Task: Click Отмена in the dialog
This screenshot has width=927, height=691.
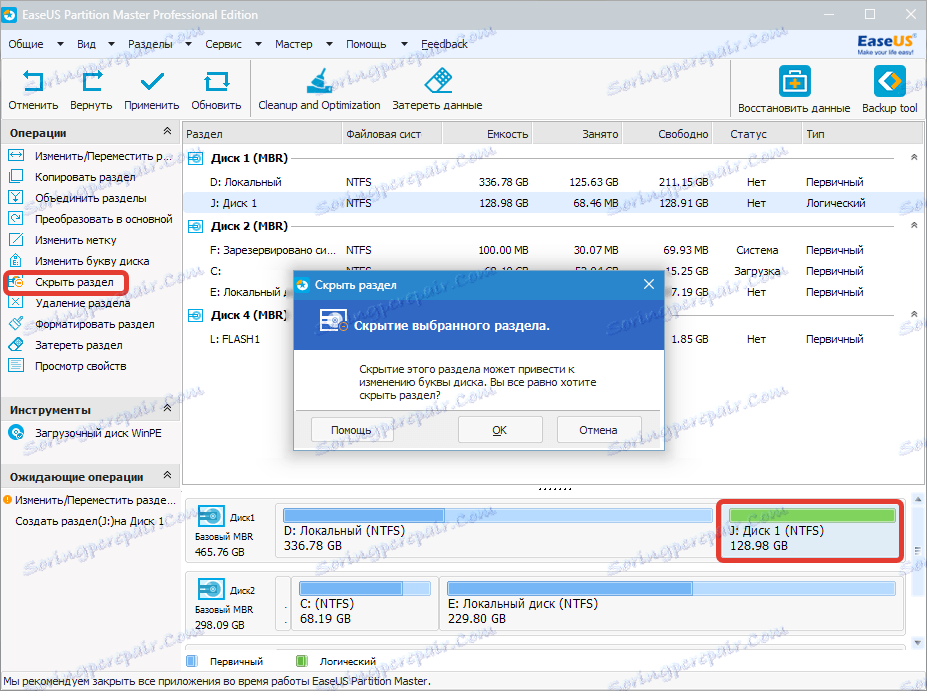Action: [x=598, y=430]
